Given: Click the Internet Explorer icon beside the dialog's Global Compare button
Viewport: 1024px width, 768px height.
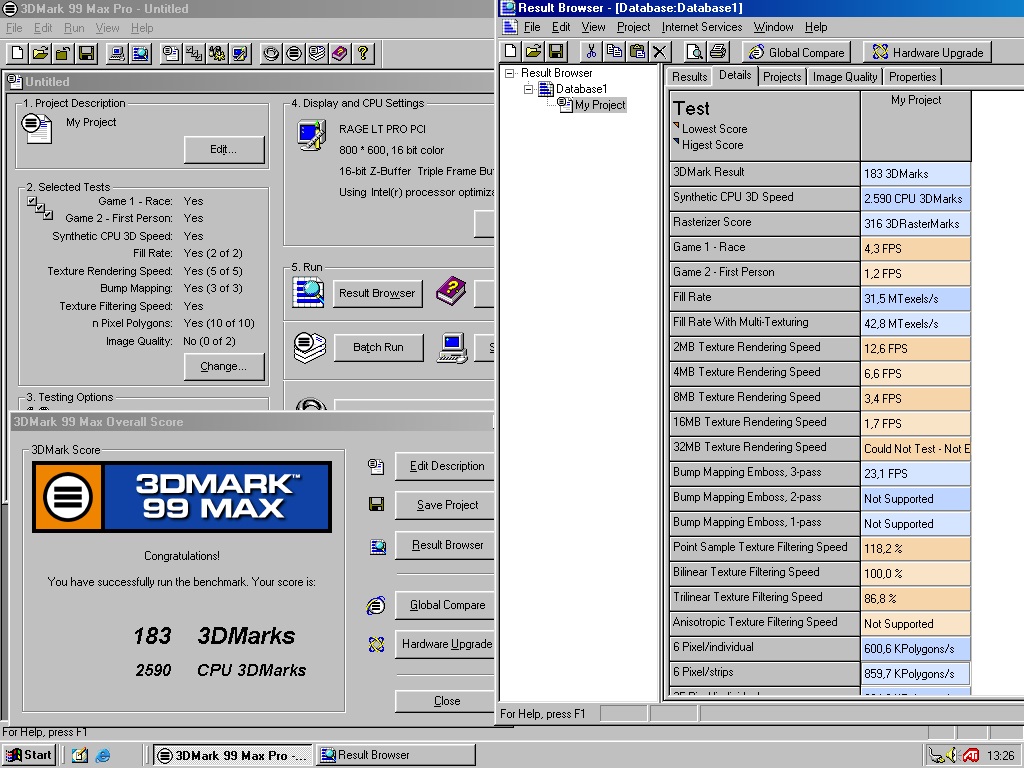Looking at the screenshot, I should (376, 605).
